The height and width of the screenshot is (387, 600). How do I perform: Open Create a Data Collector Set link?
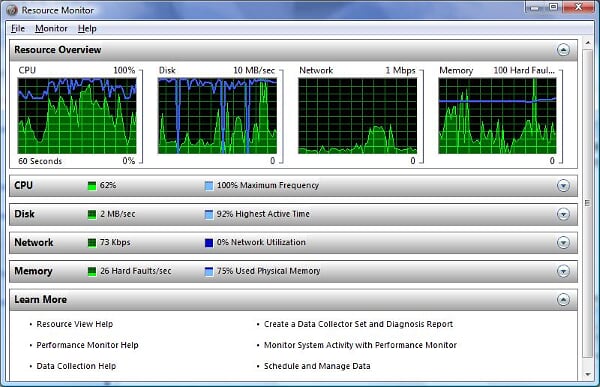pos(359,324)
